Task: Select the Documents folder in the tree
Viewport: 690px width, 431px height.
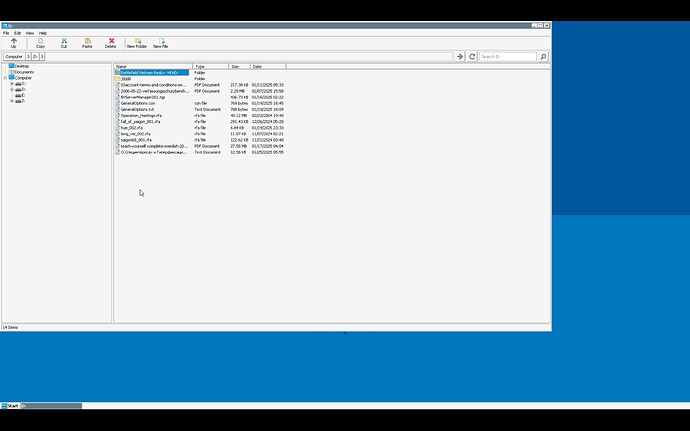Action: click(24, 72)
